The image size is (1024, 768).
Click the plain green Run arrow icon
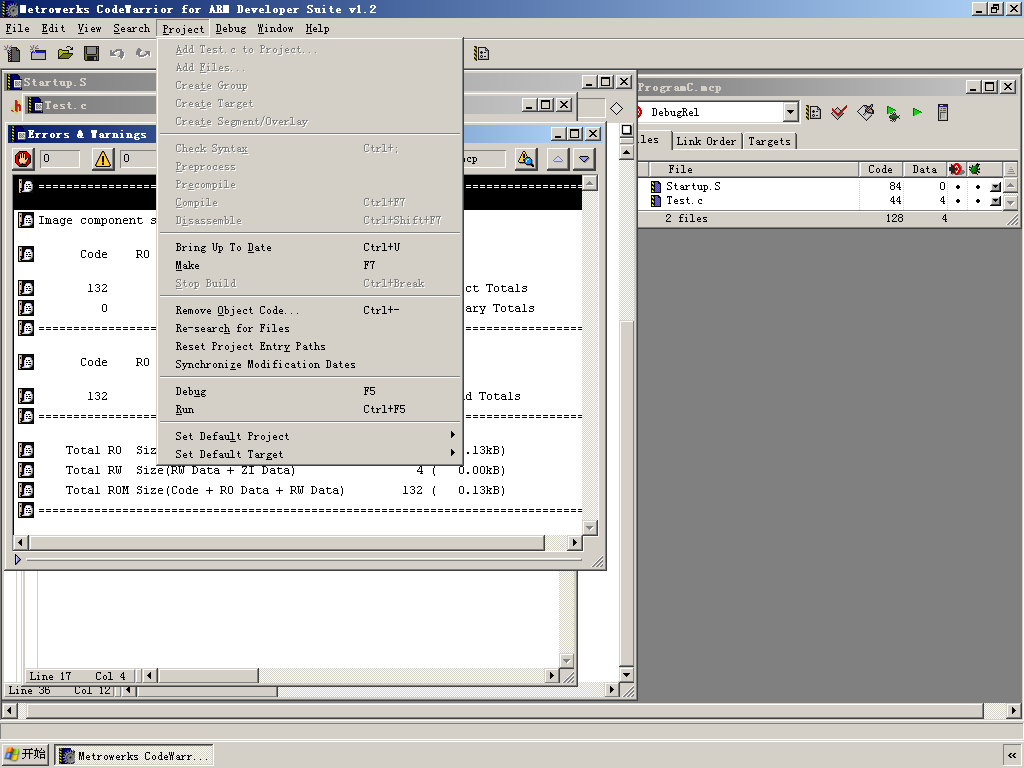[x=917, y=112]
